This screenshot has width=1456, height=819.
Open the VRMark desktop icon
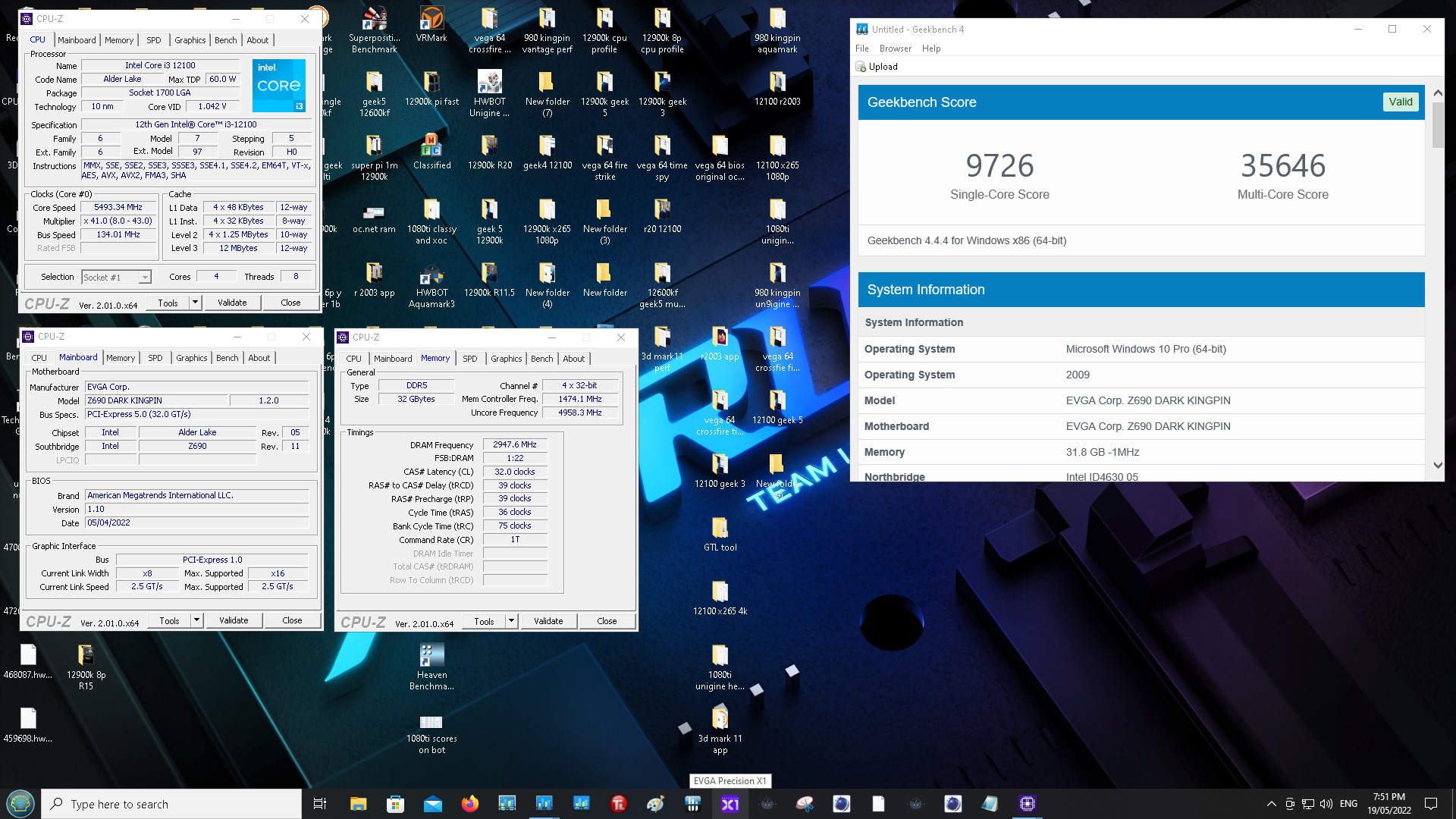point(431,24)
